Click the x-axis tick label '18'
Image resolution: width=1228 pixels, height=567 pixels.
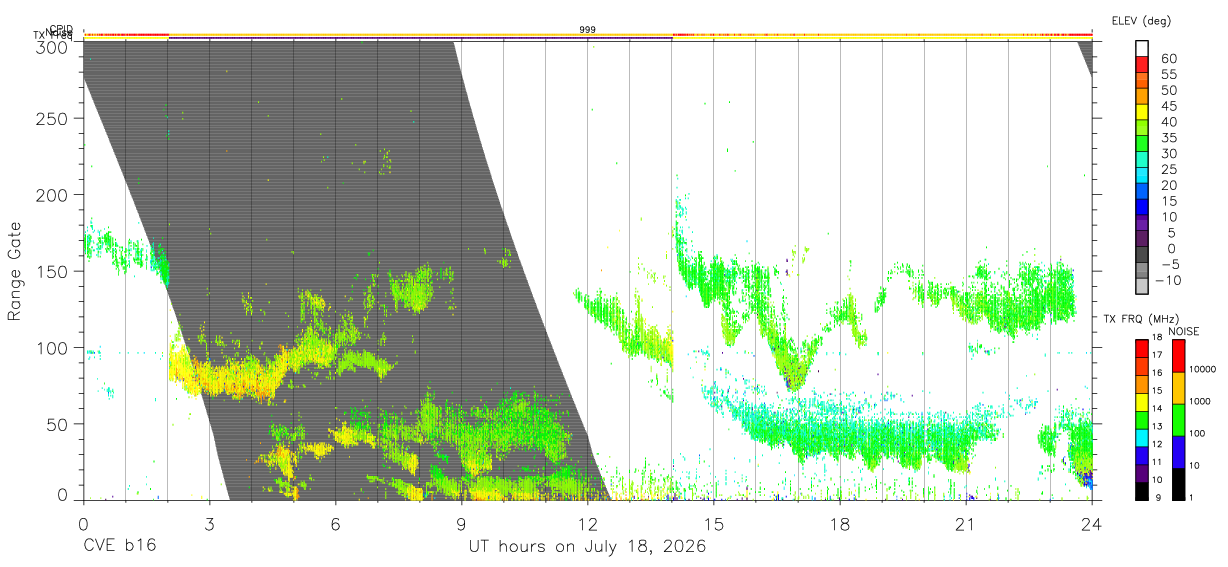point(840,524)
